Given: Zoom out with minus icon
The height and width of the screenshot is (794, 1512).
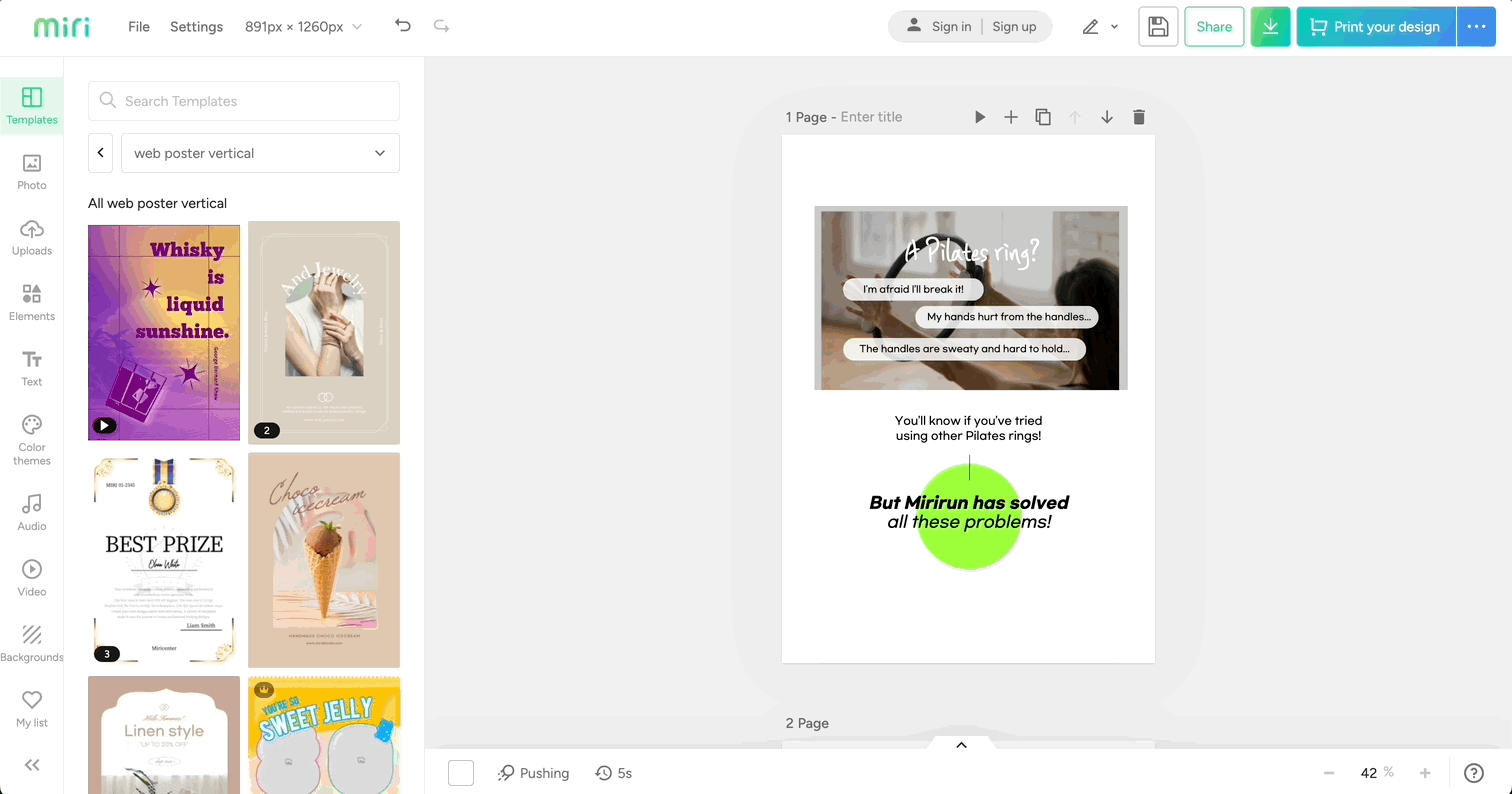Looking at the screenshot, I should [1329, 773].
